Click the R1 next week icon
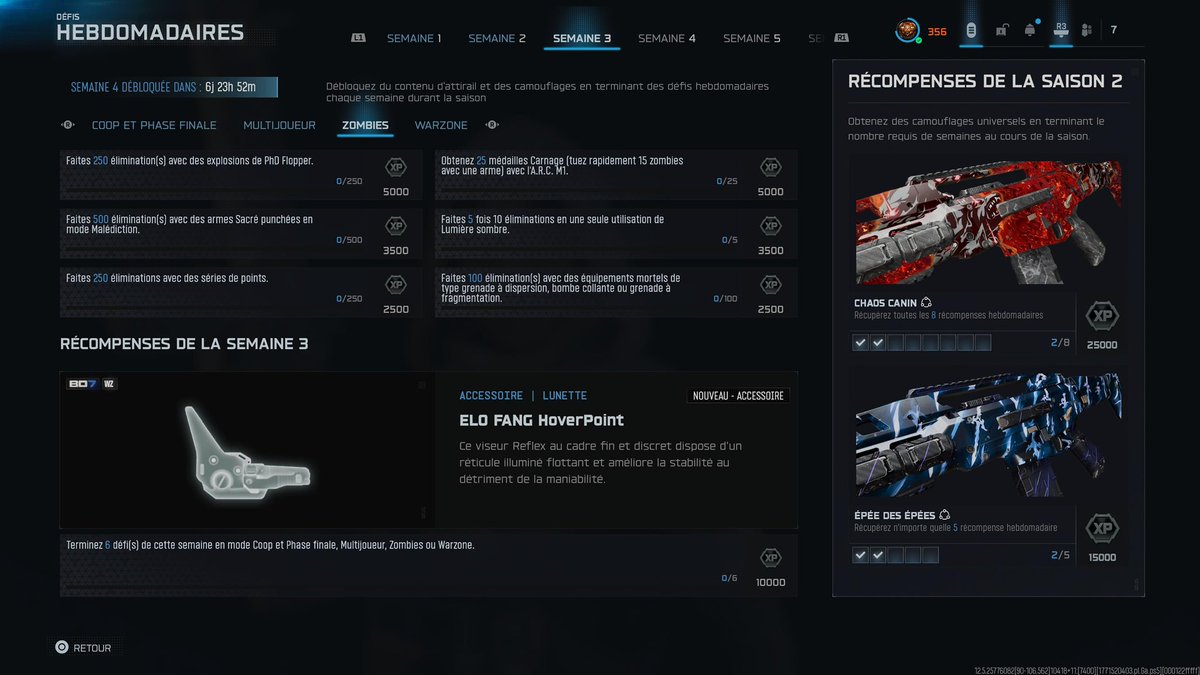The width and height of the screenshot is (1200, 675). [x=842, y=38]
